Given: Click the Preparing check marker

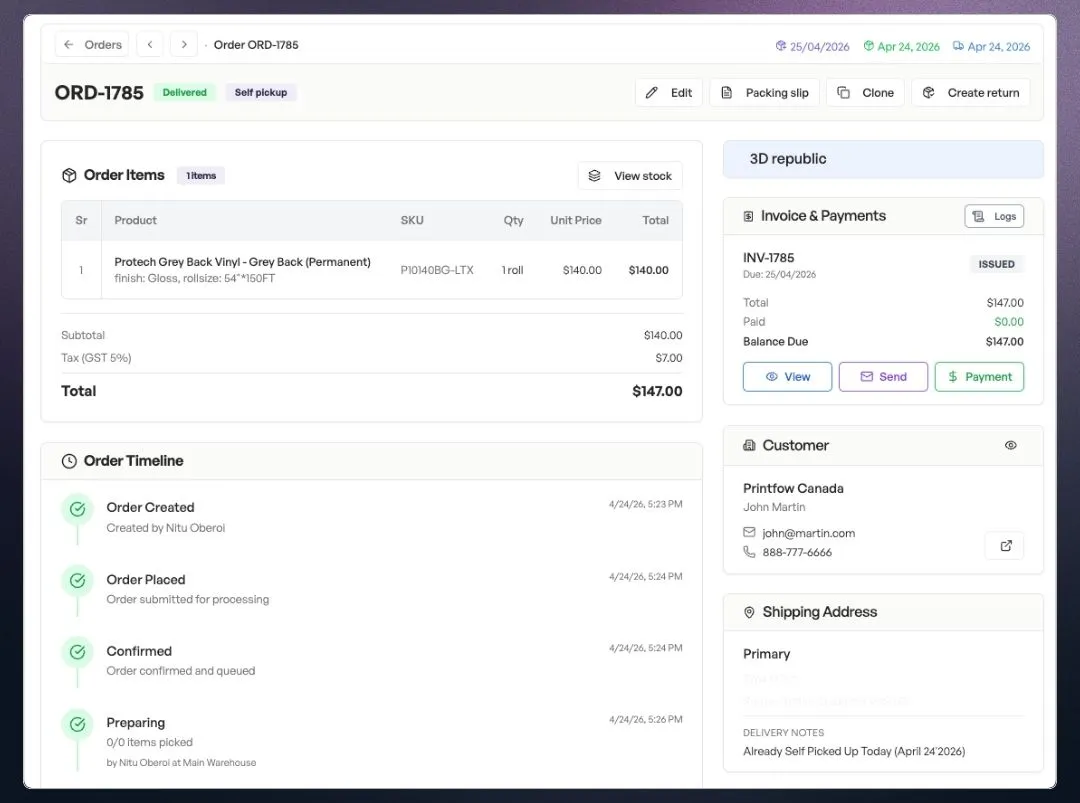Looking at the screenshot, I should [x=78, y=724].
